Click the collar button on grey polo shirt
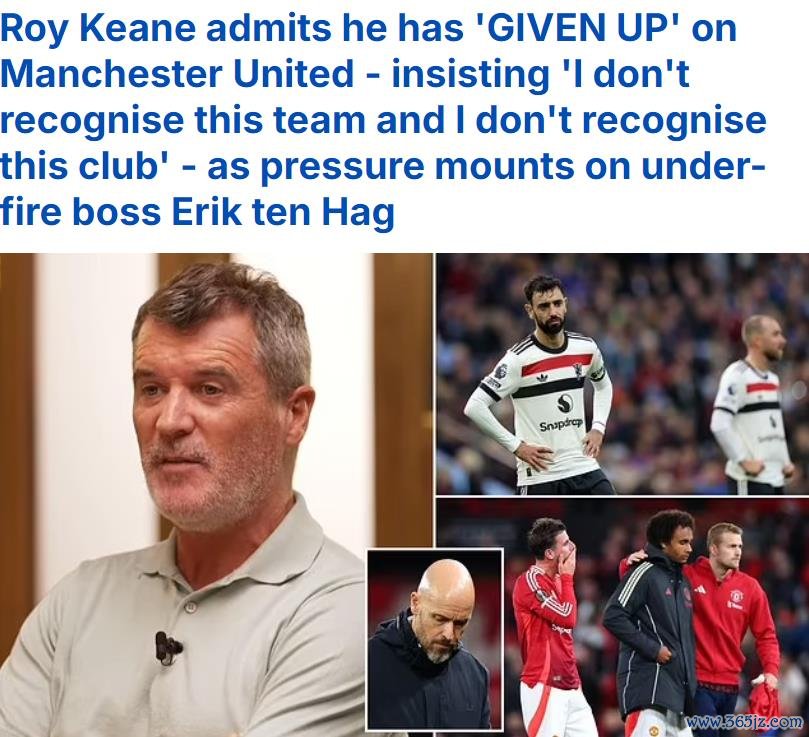 point(190,607)
